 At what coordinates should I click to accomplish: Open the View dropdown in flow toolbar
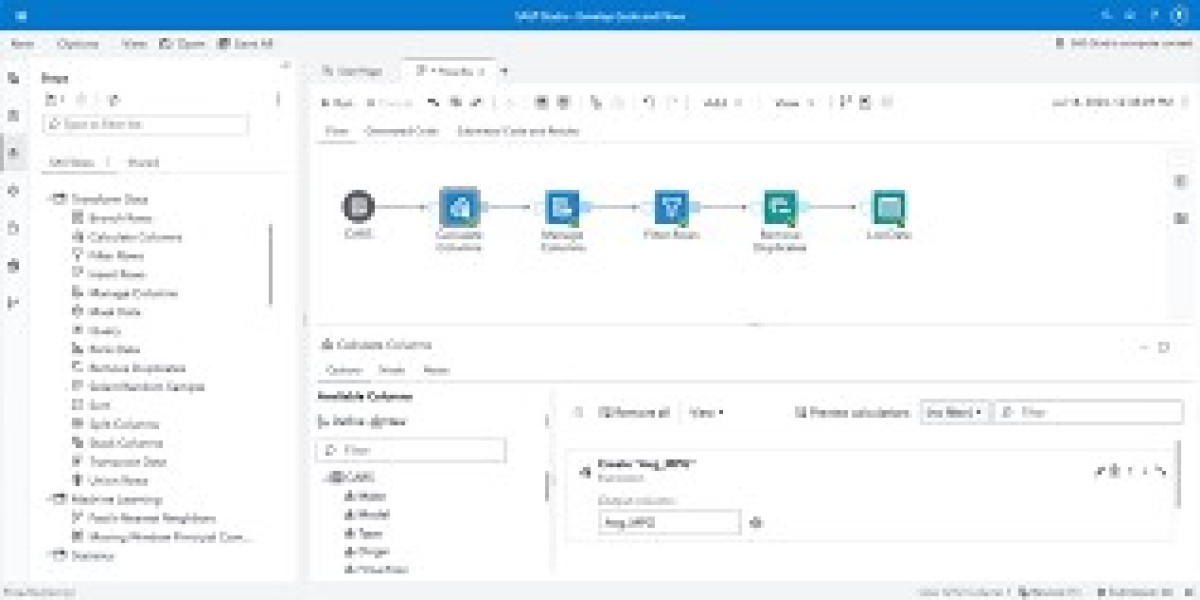click(x=794, y=102)
